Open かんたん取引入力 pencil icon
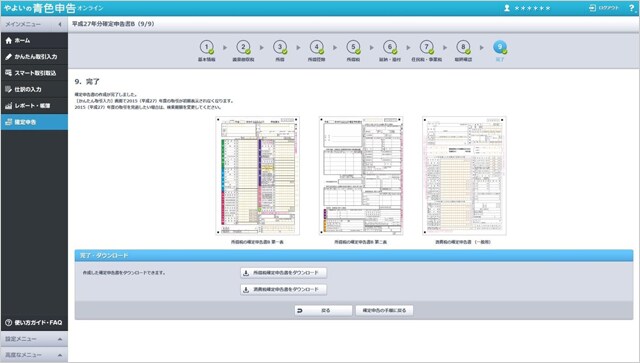 point(9,57)
